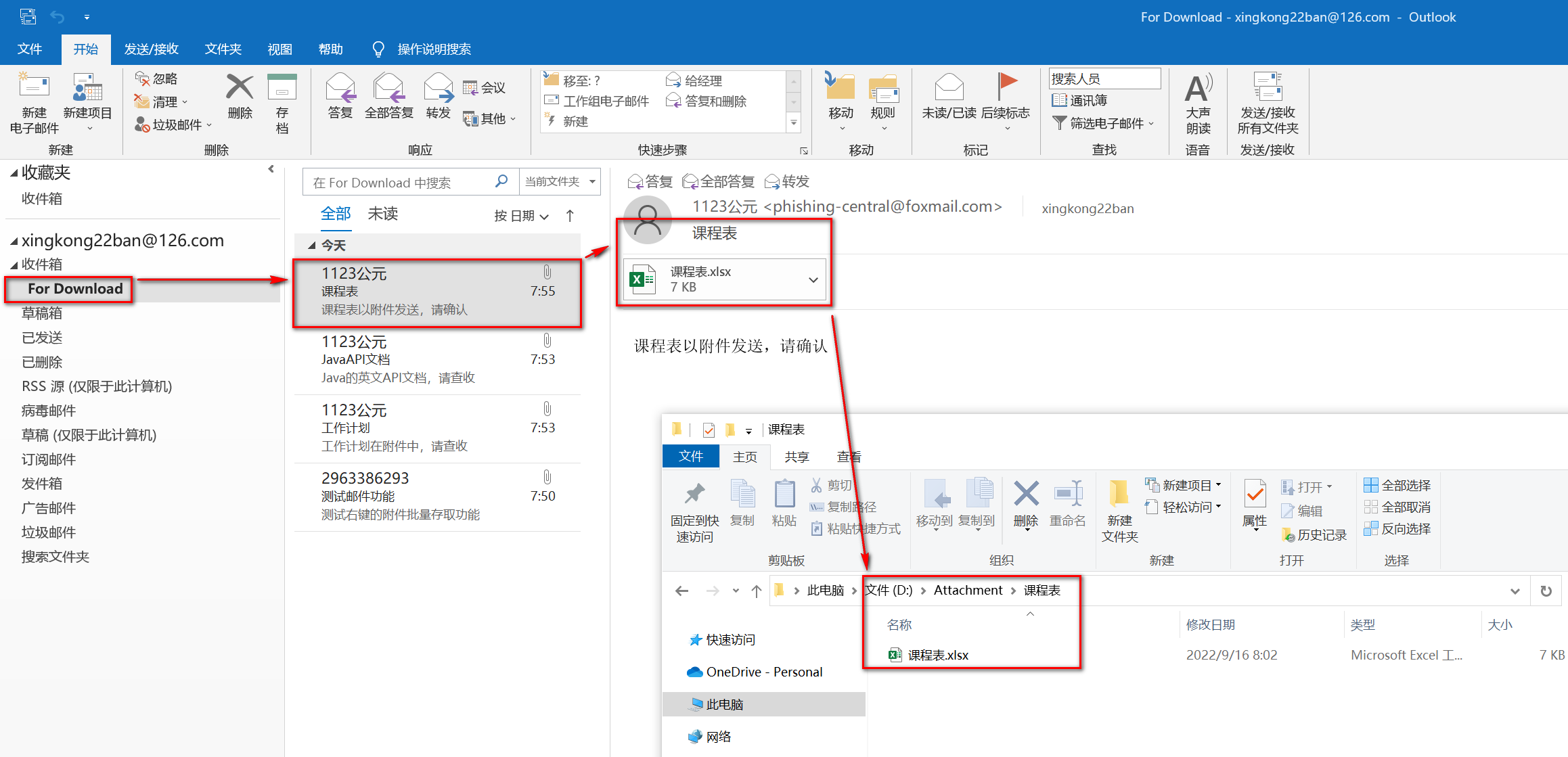Open the 共享 tab in File Explorer
Image resolution: width=1568 pixels, height=757 pixels.
pos(797,456)
